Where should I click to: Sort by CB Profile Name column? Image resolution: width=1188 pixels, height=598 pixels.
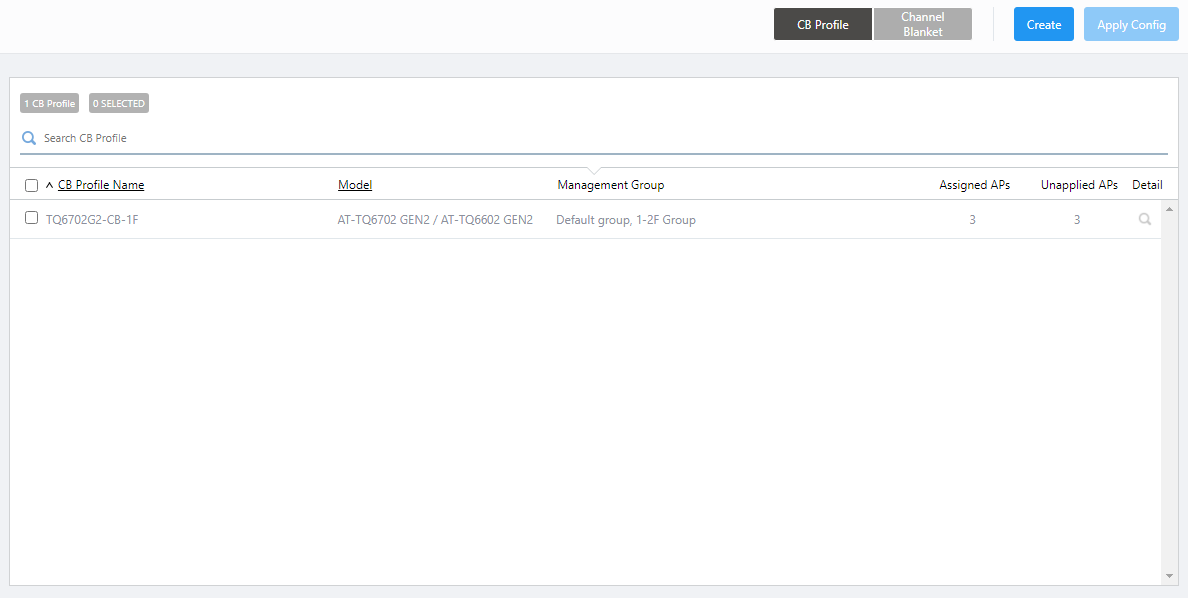point(101,185)
